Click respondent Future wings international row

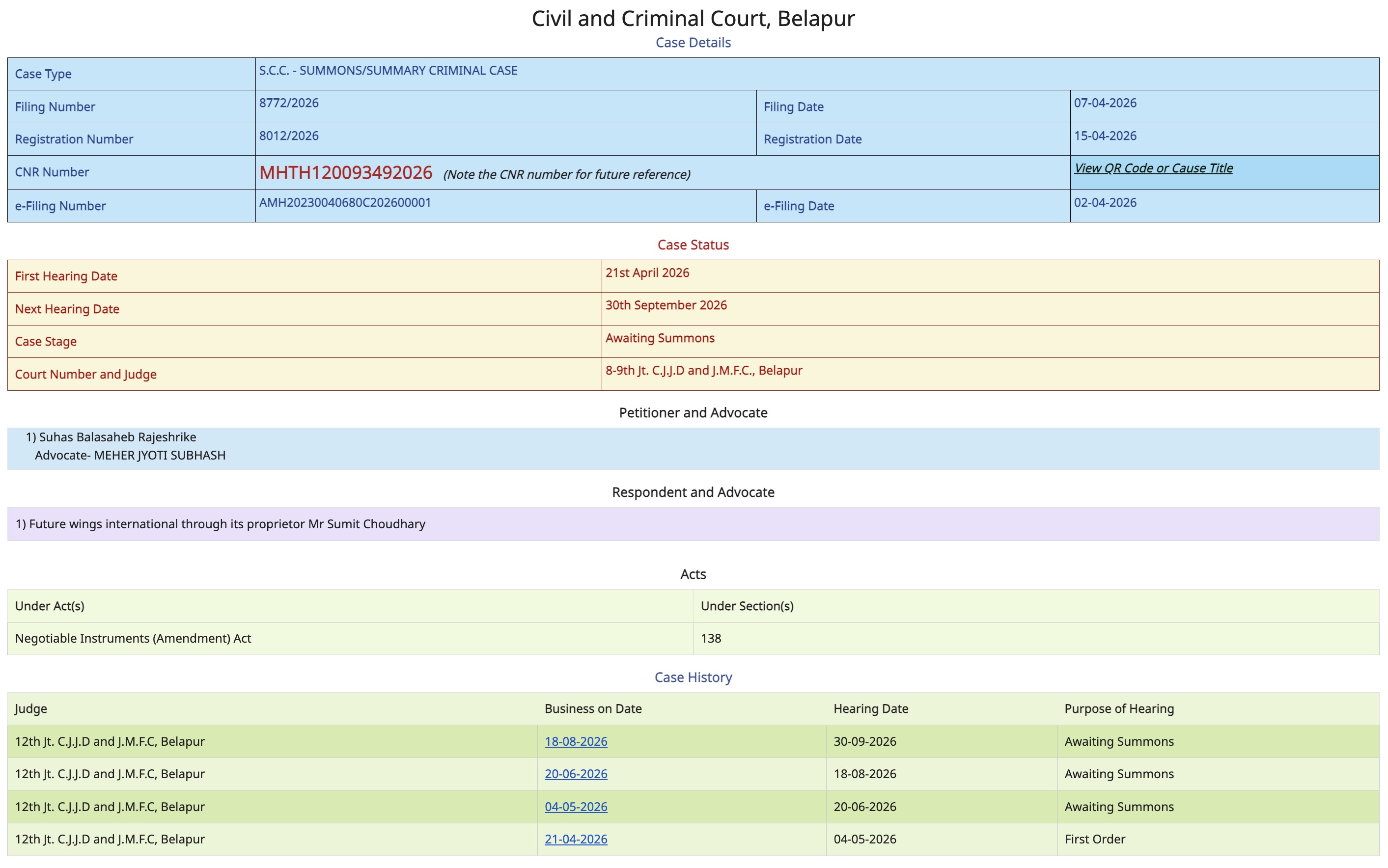(x=693, y=523)
